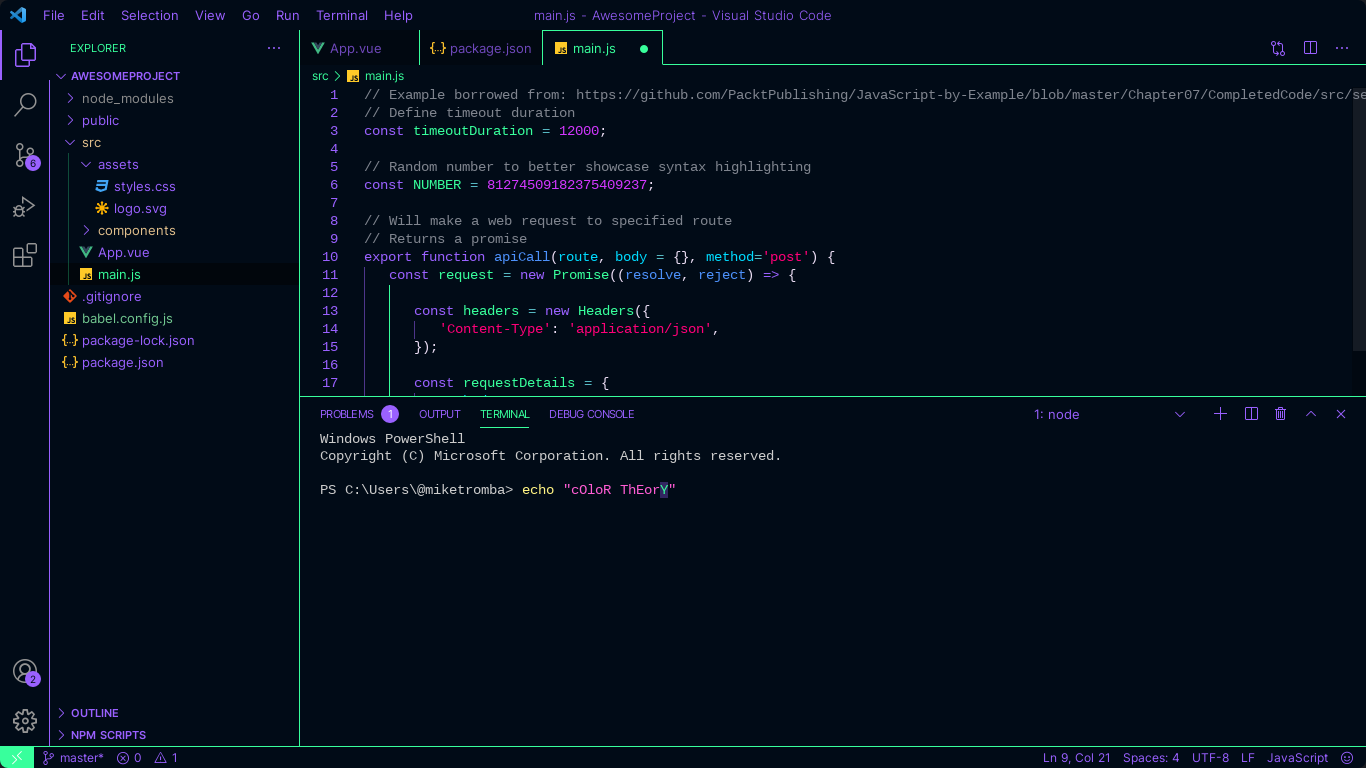Viewport: 1366px width, 768px height.
Task: Open the '1: node' terminal selector dropdown
Action: 1110,414
